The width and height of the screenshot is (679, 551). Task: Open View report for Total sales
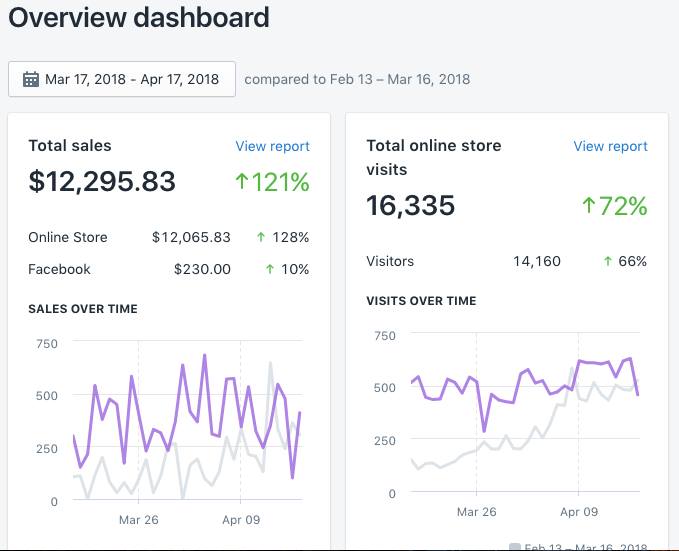272,146
